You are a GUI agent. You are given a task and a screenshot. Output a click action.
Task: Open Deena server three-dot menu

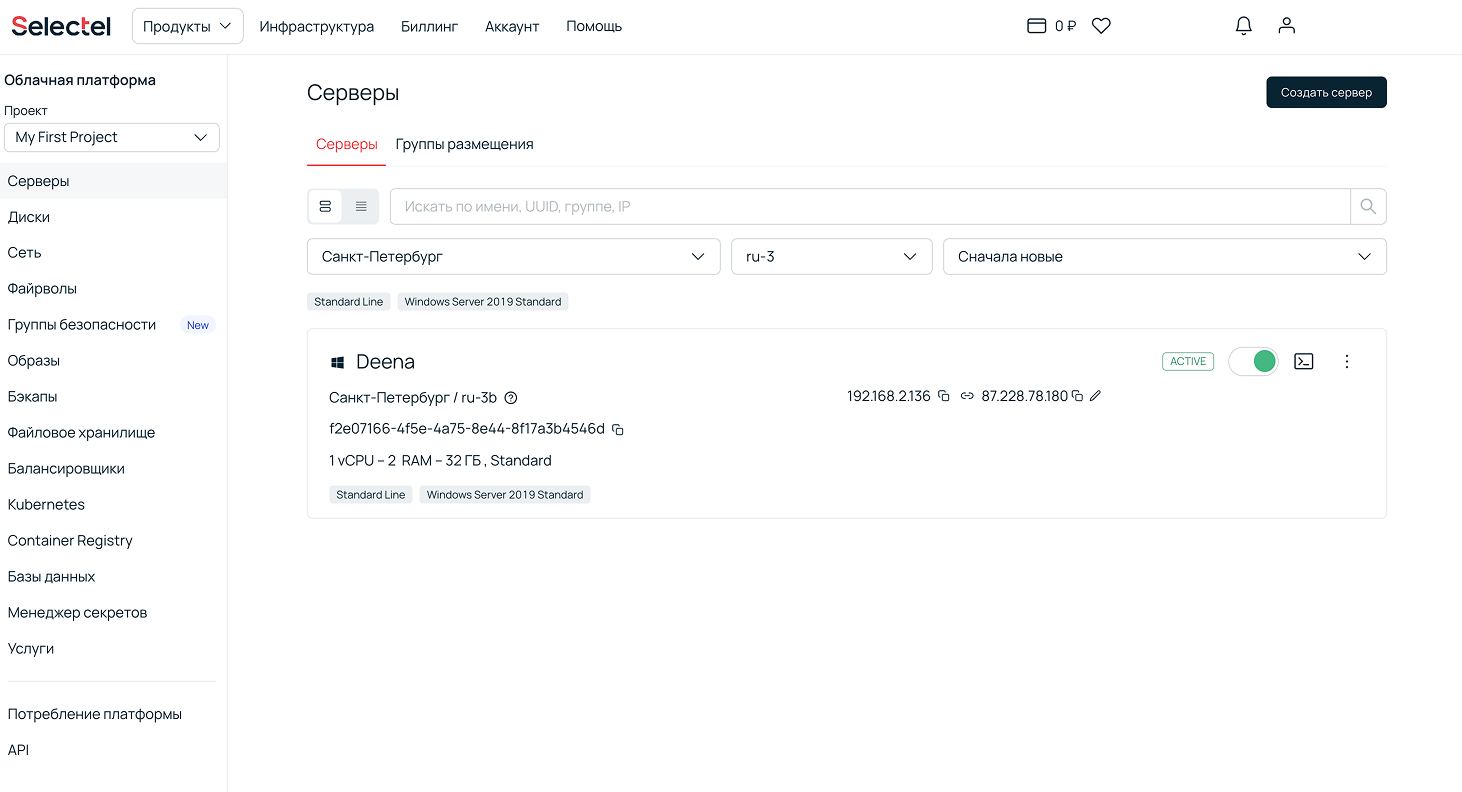click(1346, 361)
